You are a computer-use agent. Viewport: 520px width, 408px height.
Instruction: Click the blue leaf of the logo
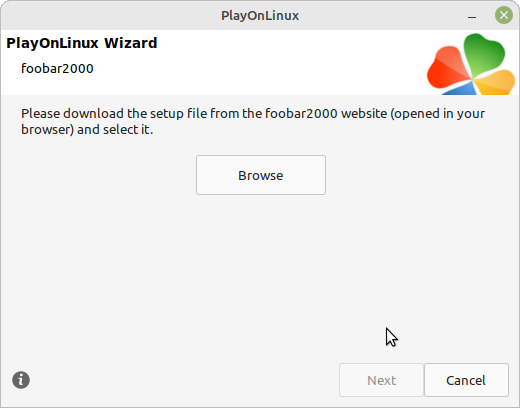(x=462, y=89)
